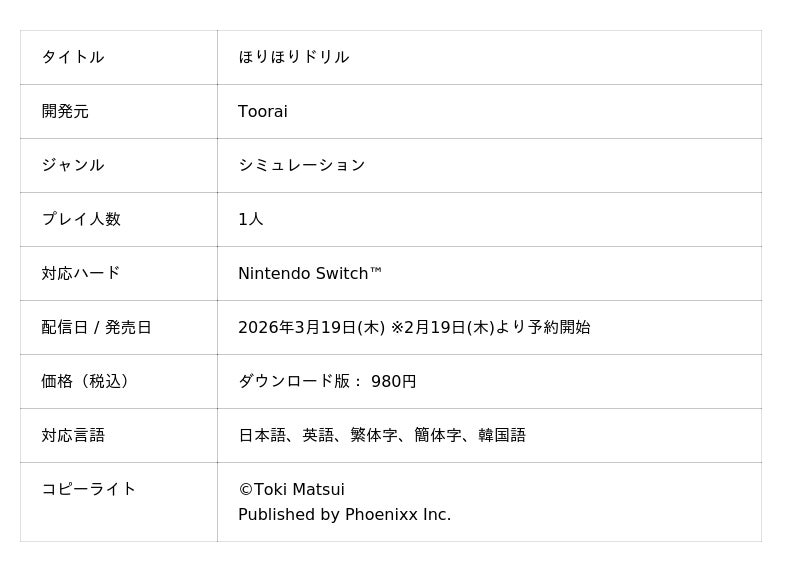This screenshot has height=572, width=800.
Task: Click the ジャンル label cell
Action: (73, 165)
